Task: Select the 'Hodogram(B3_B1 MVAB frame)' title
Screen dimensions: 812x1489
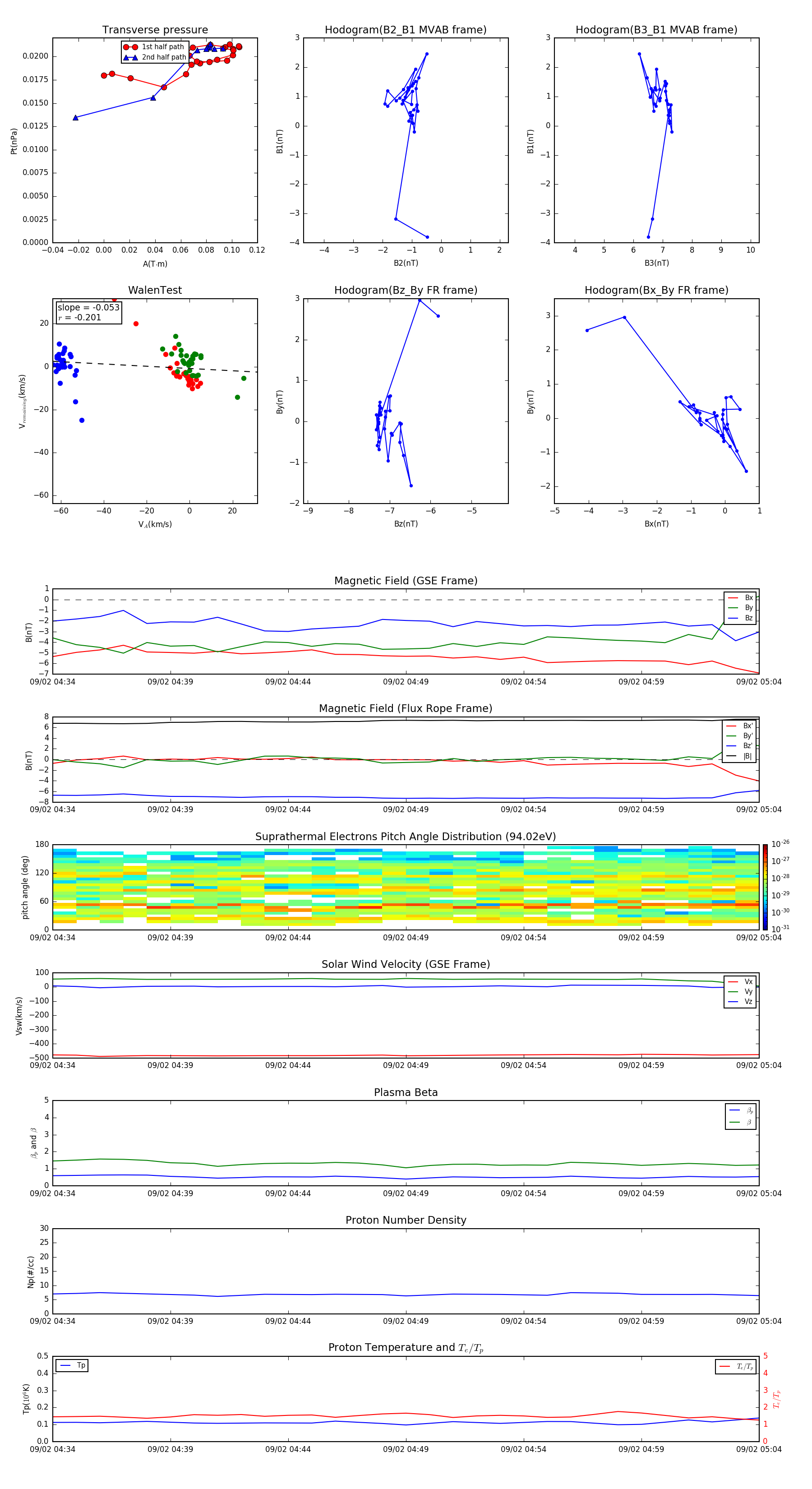Action: [656, 30]
